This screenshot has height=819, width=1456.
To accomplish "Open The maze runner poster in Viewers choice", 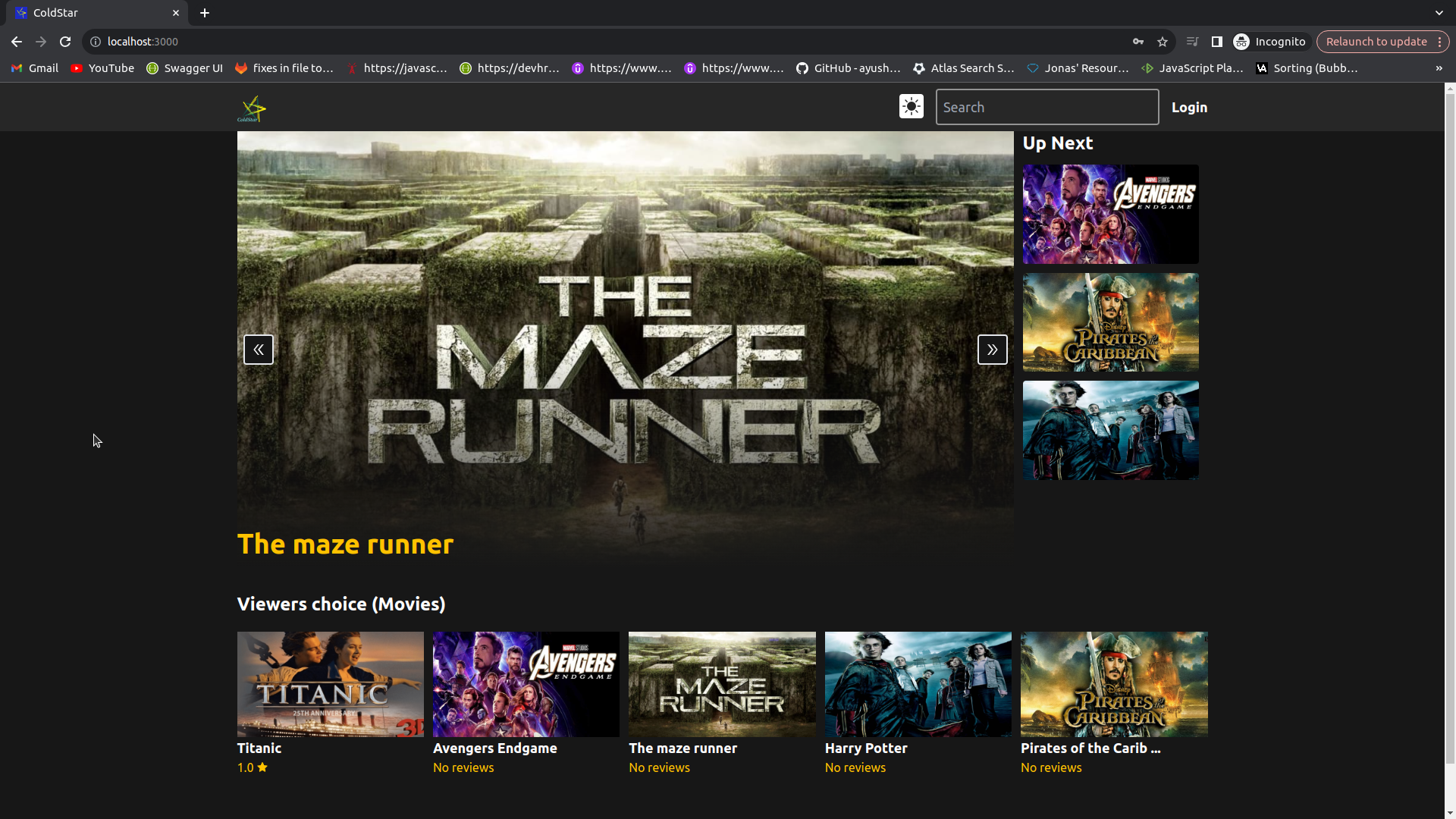I will coord(722,684).
